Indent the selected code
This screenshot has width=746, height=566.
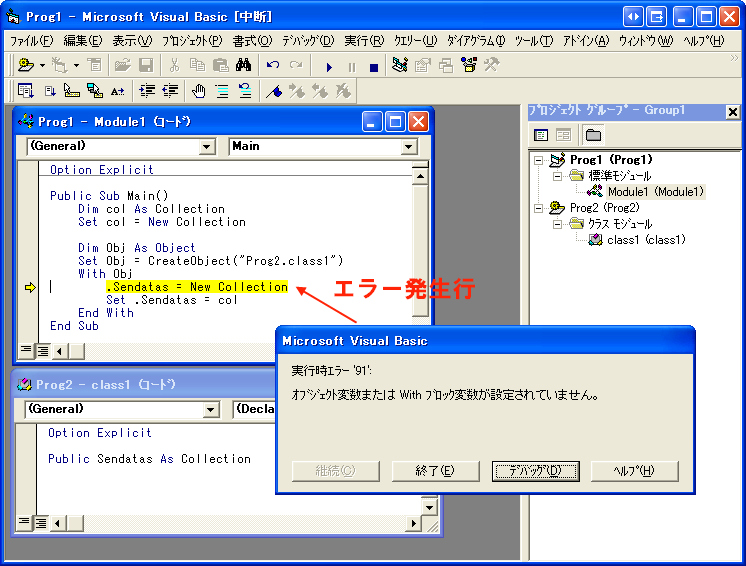click(147, 90)
